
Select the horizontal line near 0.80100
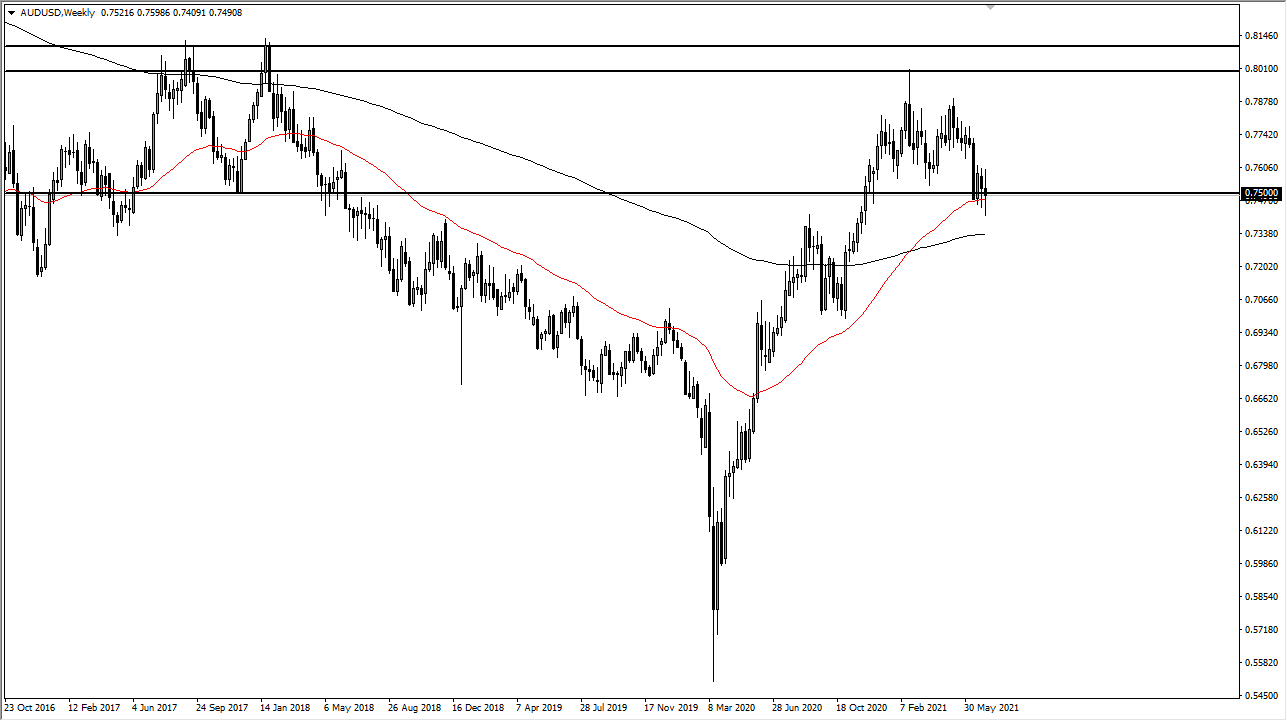tap(600, 70)
